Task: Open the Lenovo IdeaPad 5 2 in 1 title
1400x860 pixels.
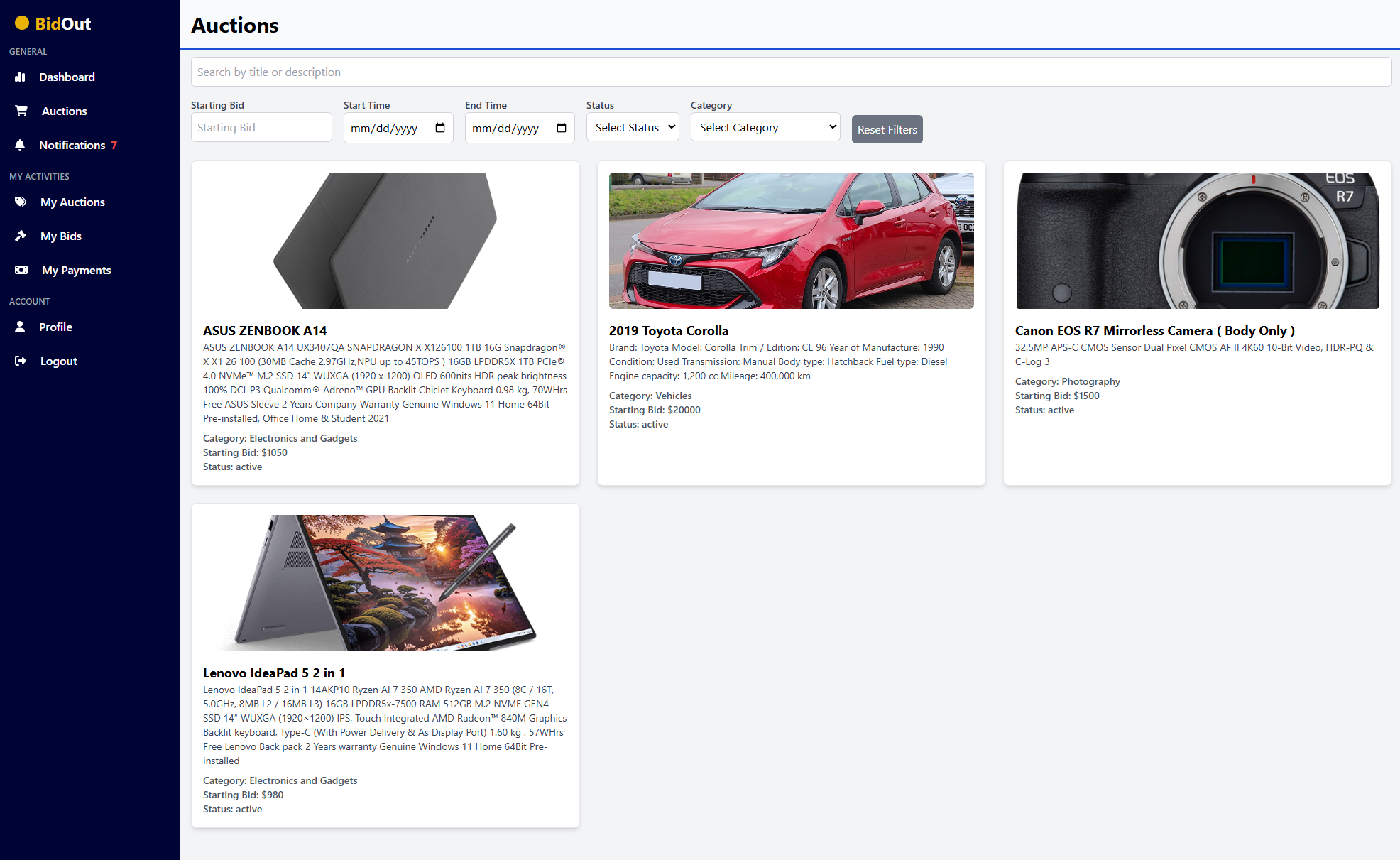Action: [x=274, y=673]
